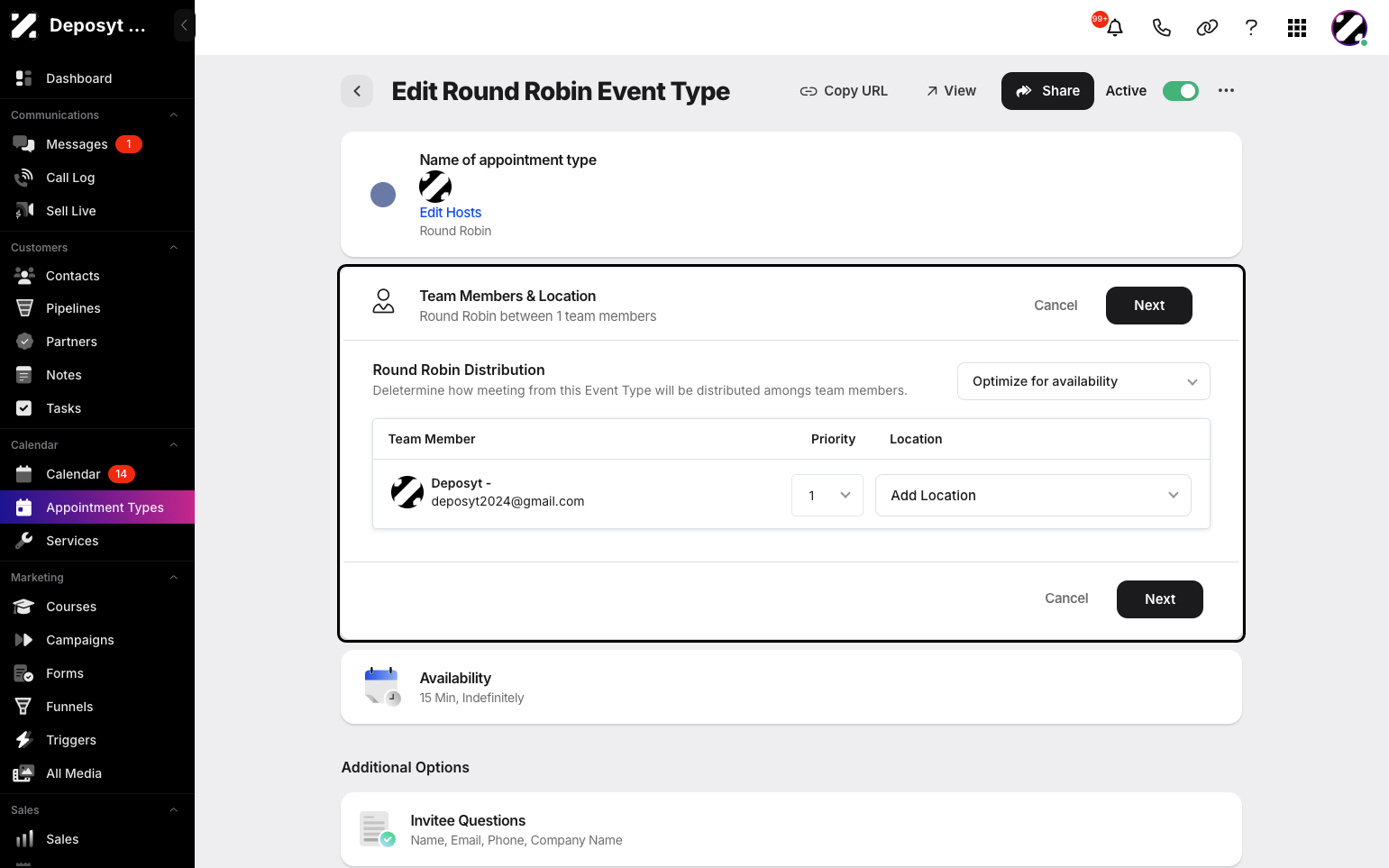Image resolution: width=1389 pixels, height=868 pixels.
Task: Open Messages in the sidebar
Action: tap(97, 144)
